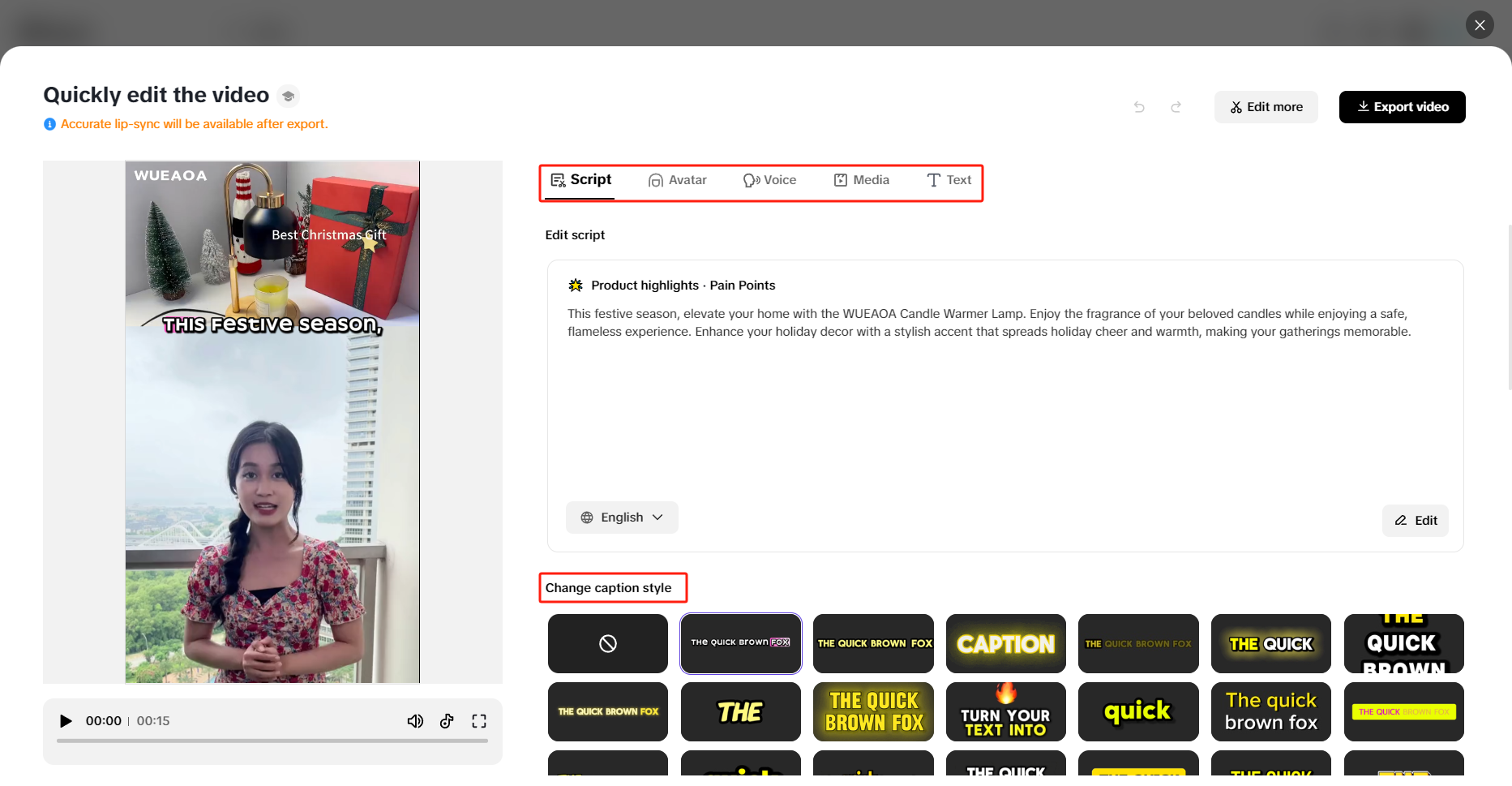This screenshot has height=786, width=1512.
Task: Click the redo arrow icon
Action: point(1176,107)
